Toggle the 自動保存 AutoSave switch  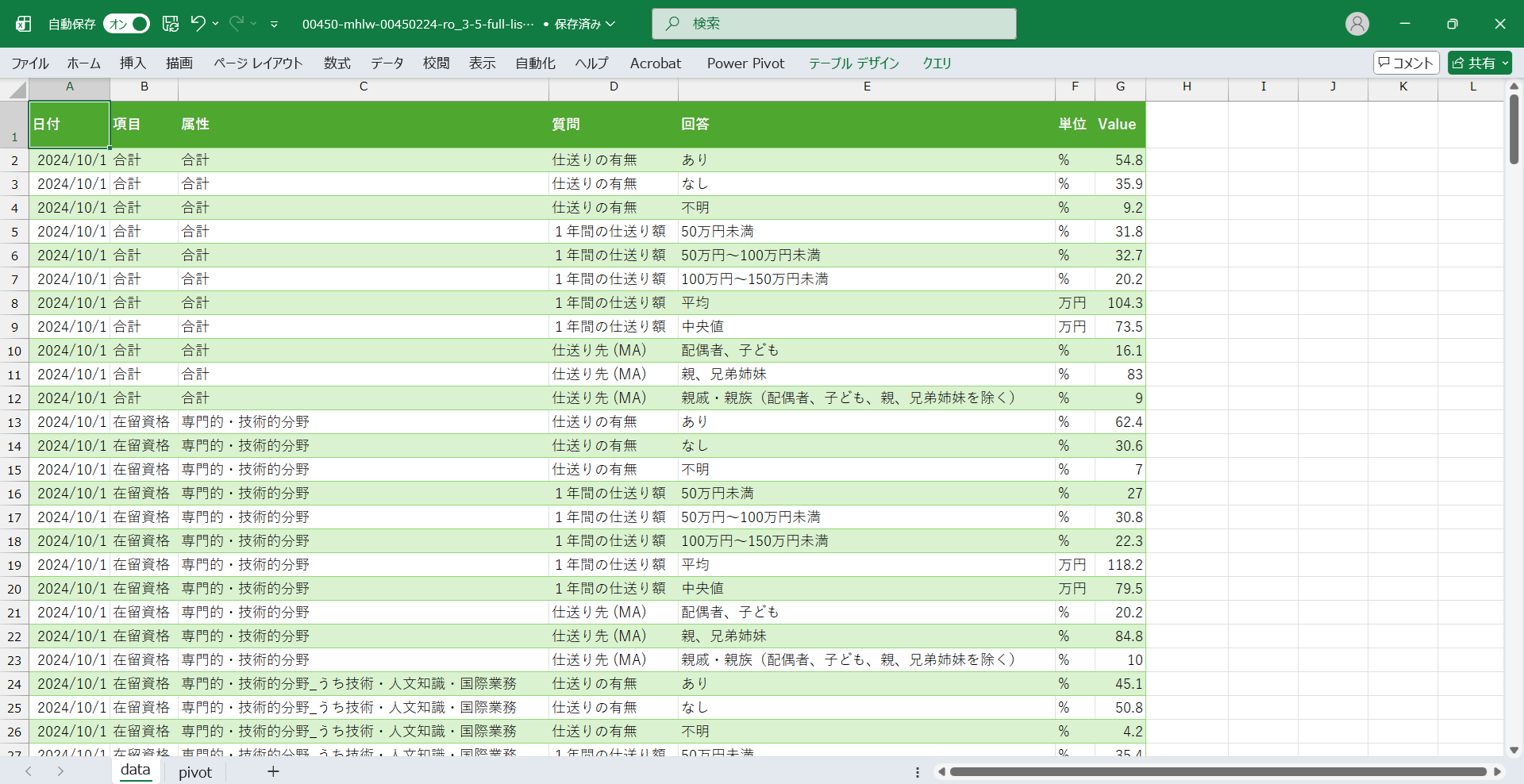pos(127,24)
